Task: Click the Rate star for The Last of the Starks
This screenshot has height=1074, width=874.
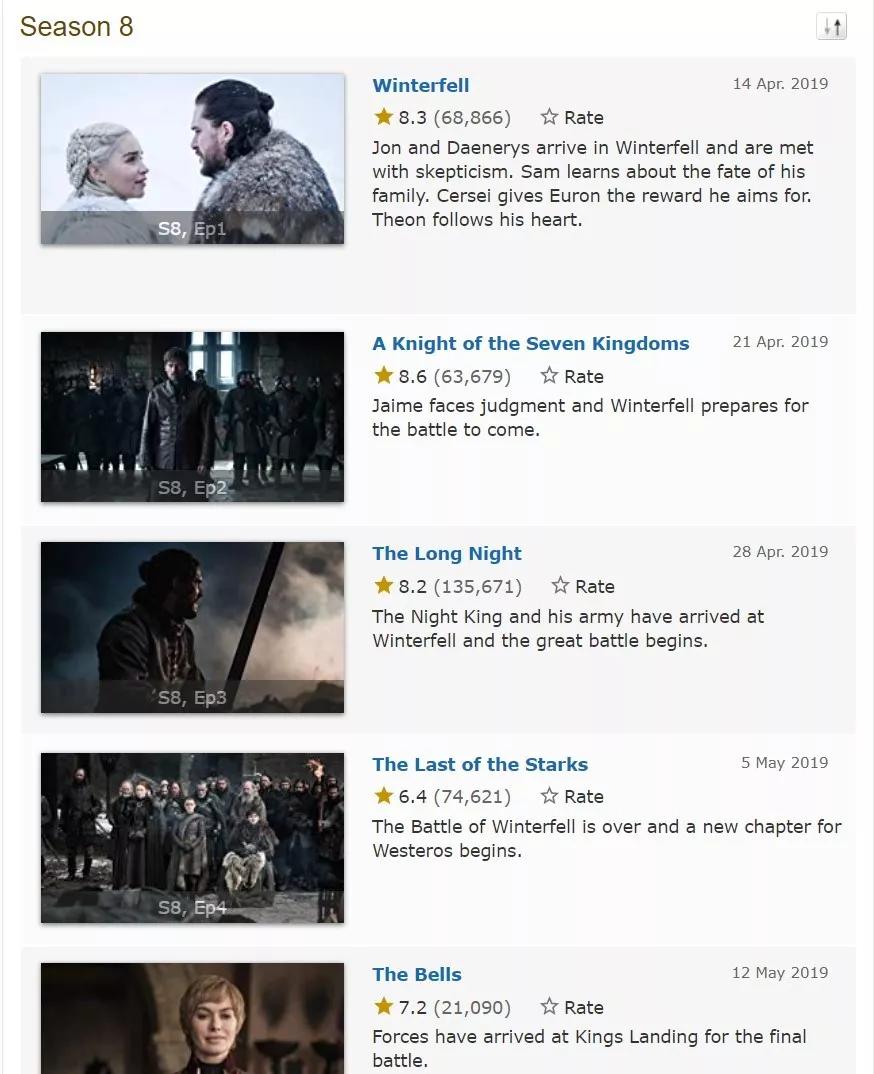Action: coord(549,796)
